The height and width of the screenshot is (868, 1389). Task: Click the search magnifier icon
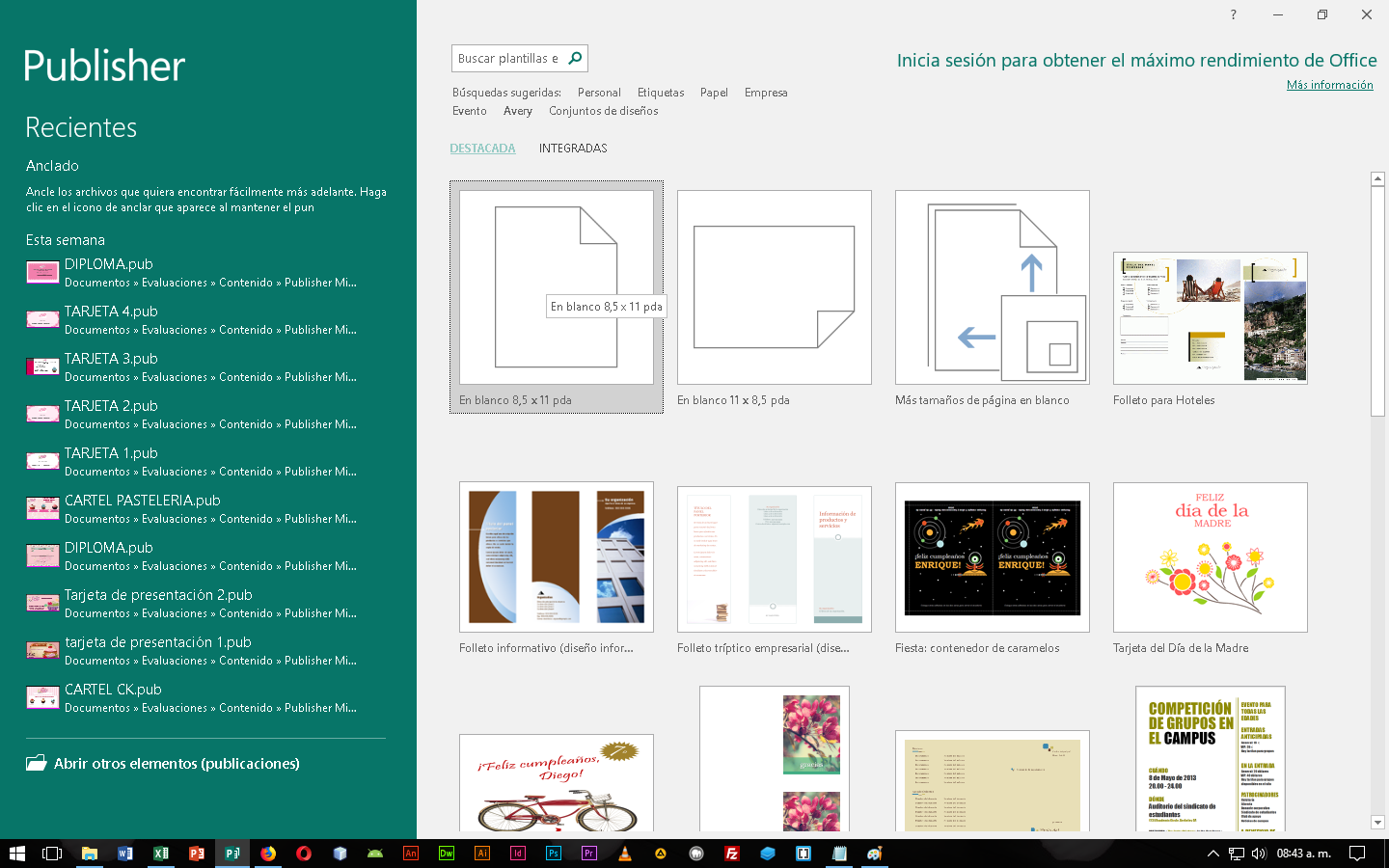pyautogui.click(x=575, y=58)
